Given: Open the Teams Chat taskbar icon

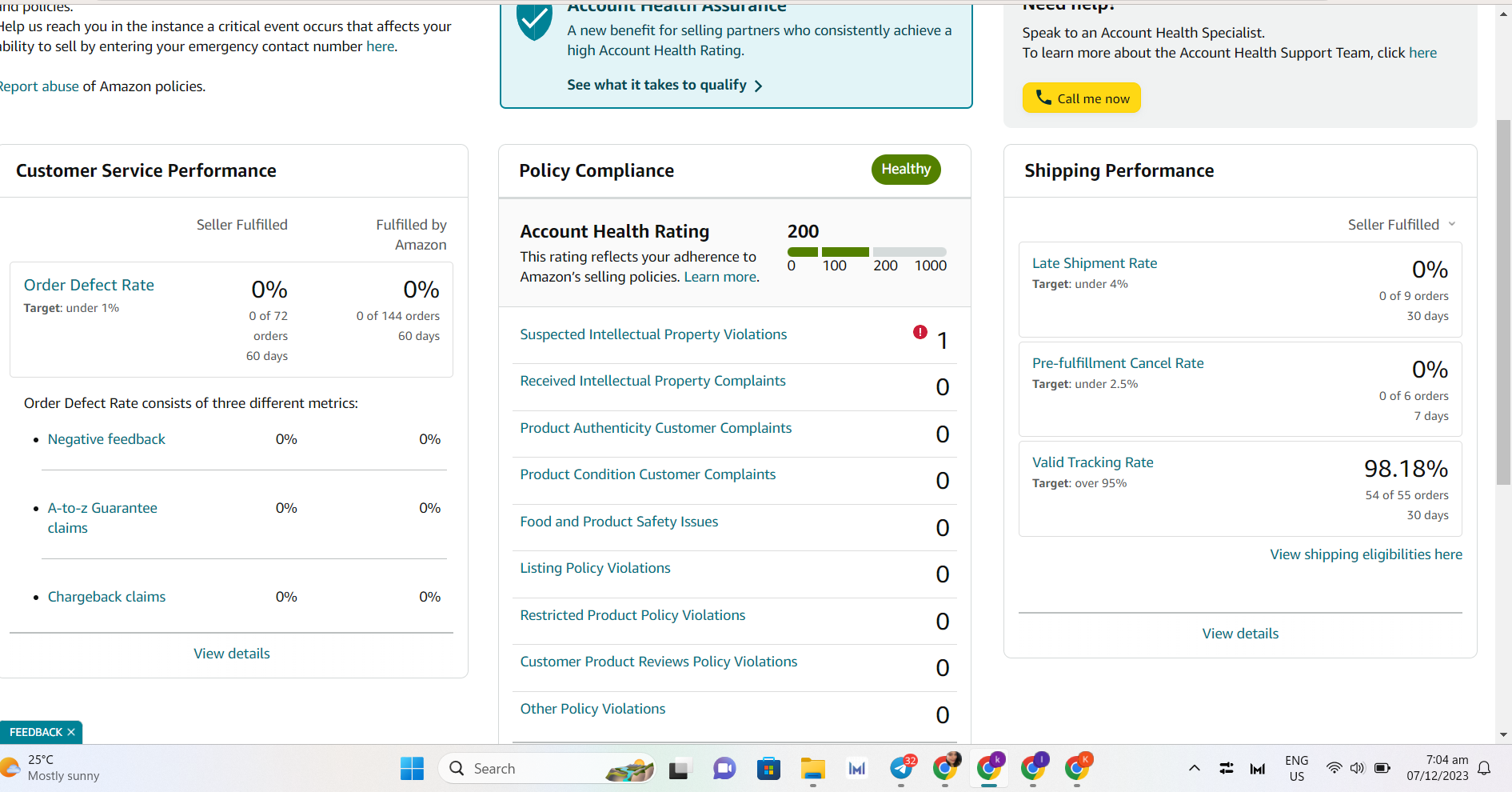Looking at the screenshot, I should coord(724,769).
